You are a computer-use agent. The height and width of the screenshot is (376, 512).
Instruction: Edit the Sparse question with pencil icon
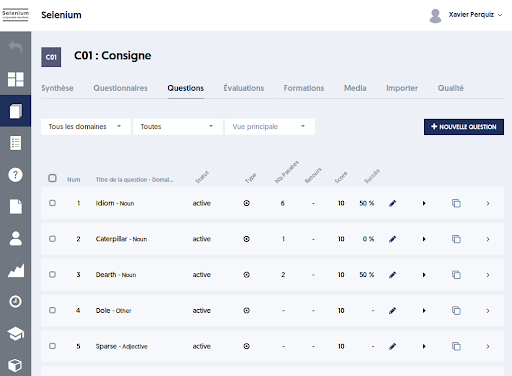tap(392, 346)
